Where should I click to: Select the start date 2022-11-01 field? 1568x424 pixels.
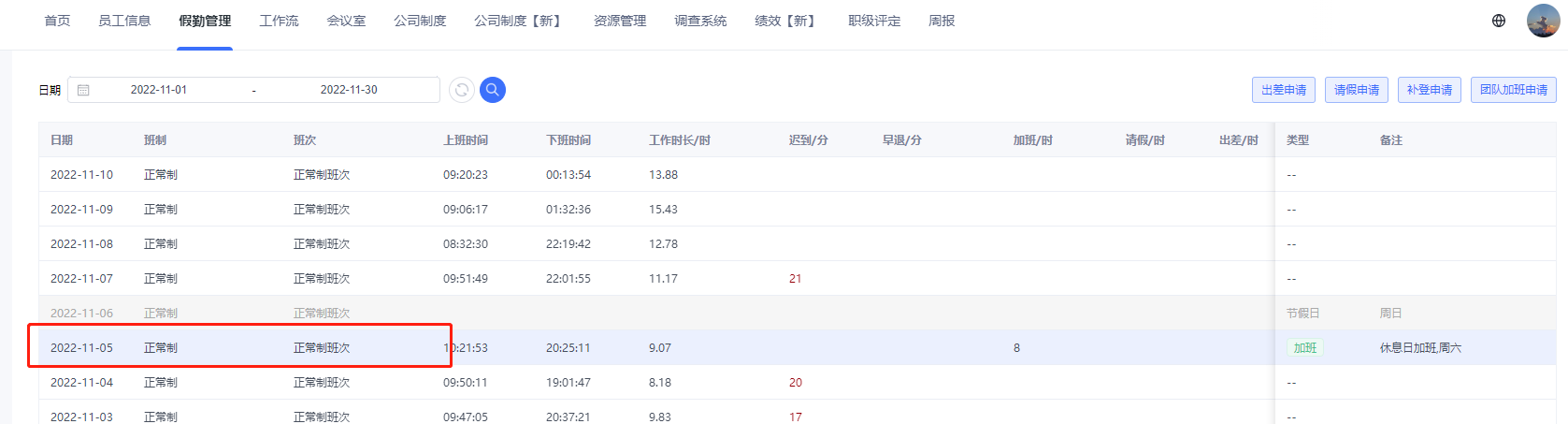pyautogui.click(x=159, y=90)
